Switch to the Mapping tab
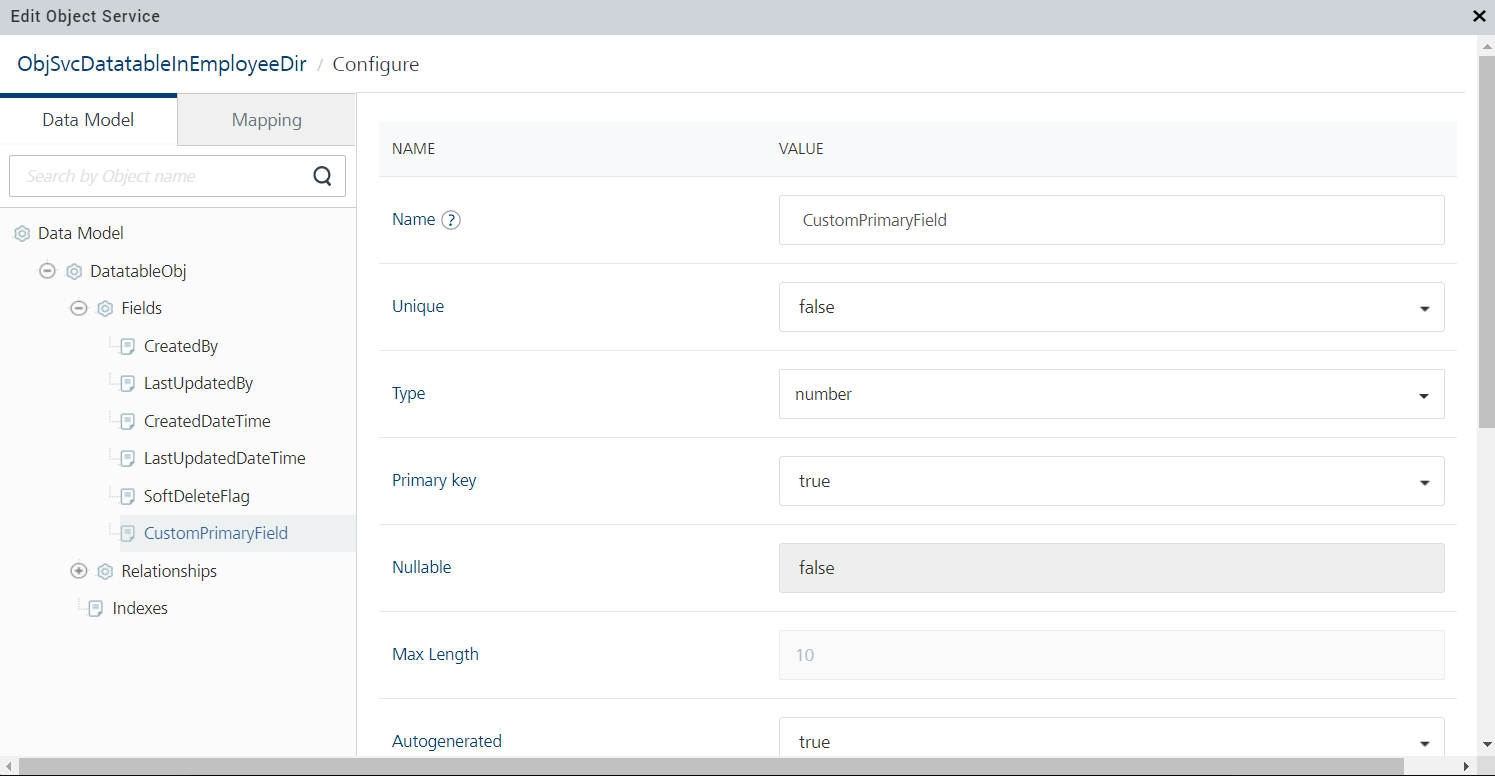1495x776 pixels. tap(266, 120)
